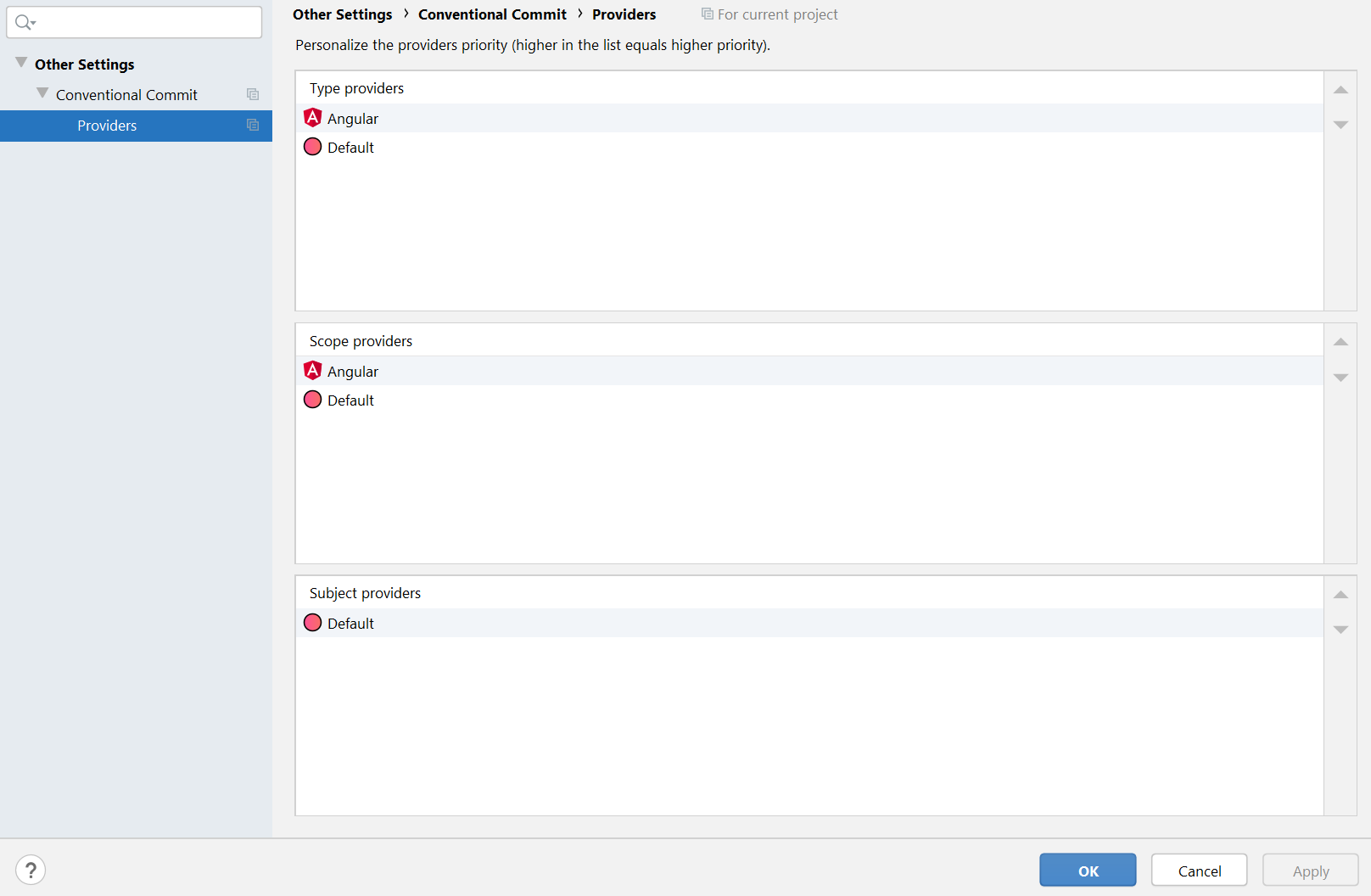Move Type provider down with arrow
The image size is (1371, 896).
tap(1340, 125)
